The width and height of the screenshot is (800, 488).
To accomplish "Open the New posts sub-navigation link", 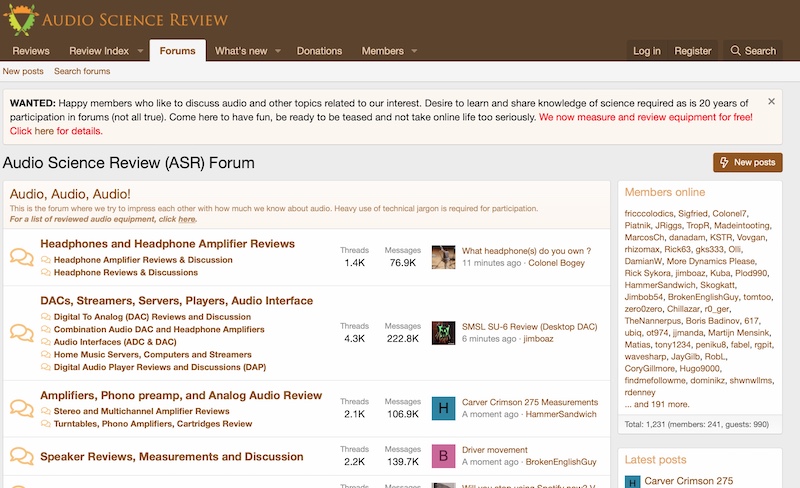I will 23,71.
